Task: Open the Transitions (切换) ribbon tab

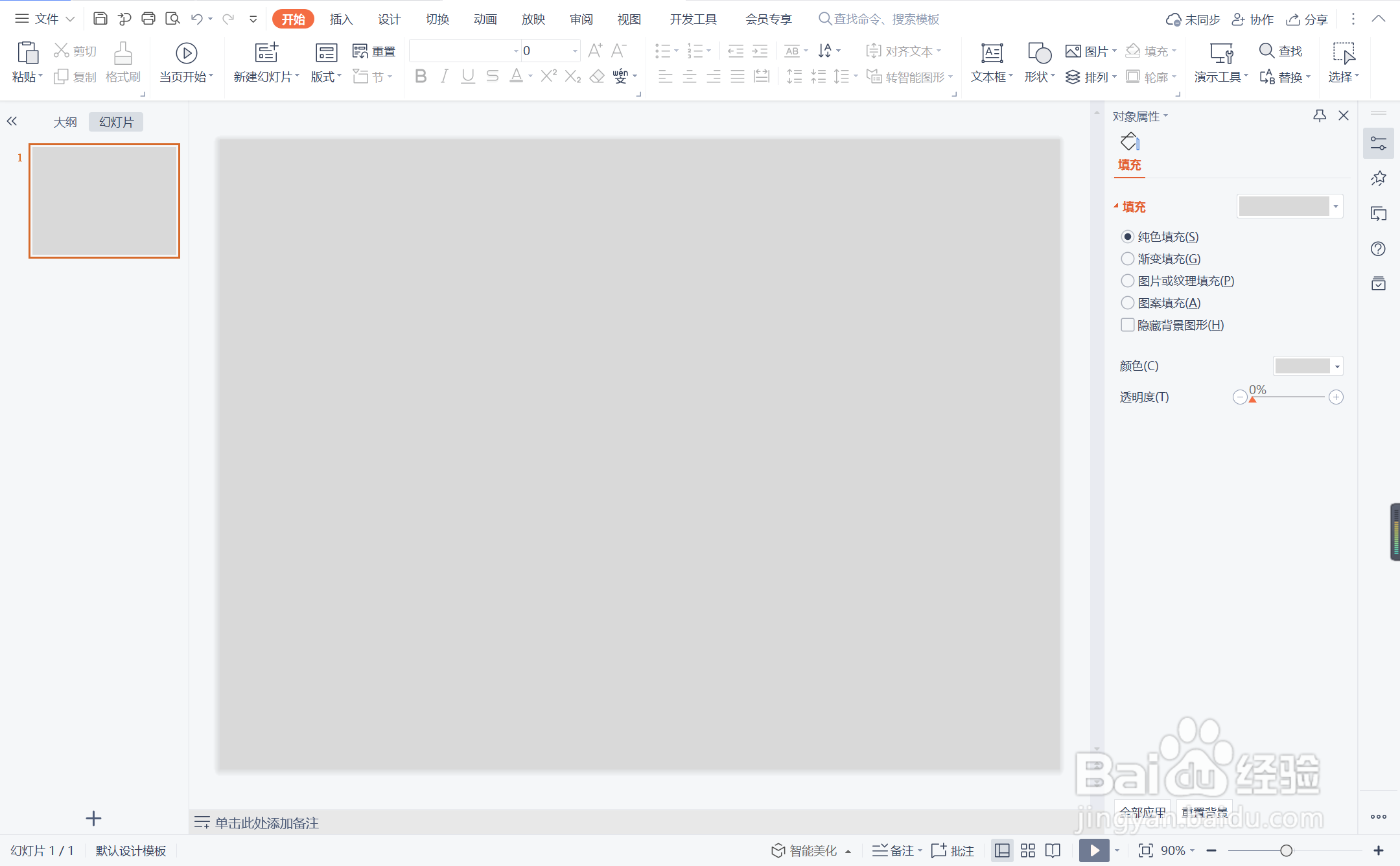Action: tap(437, 19)
